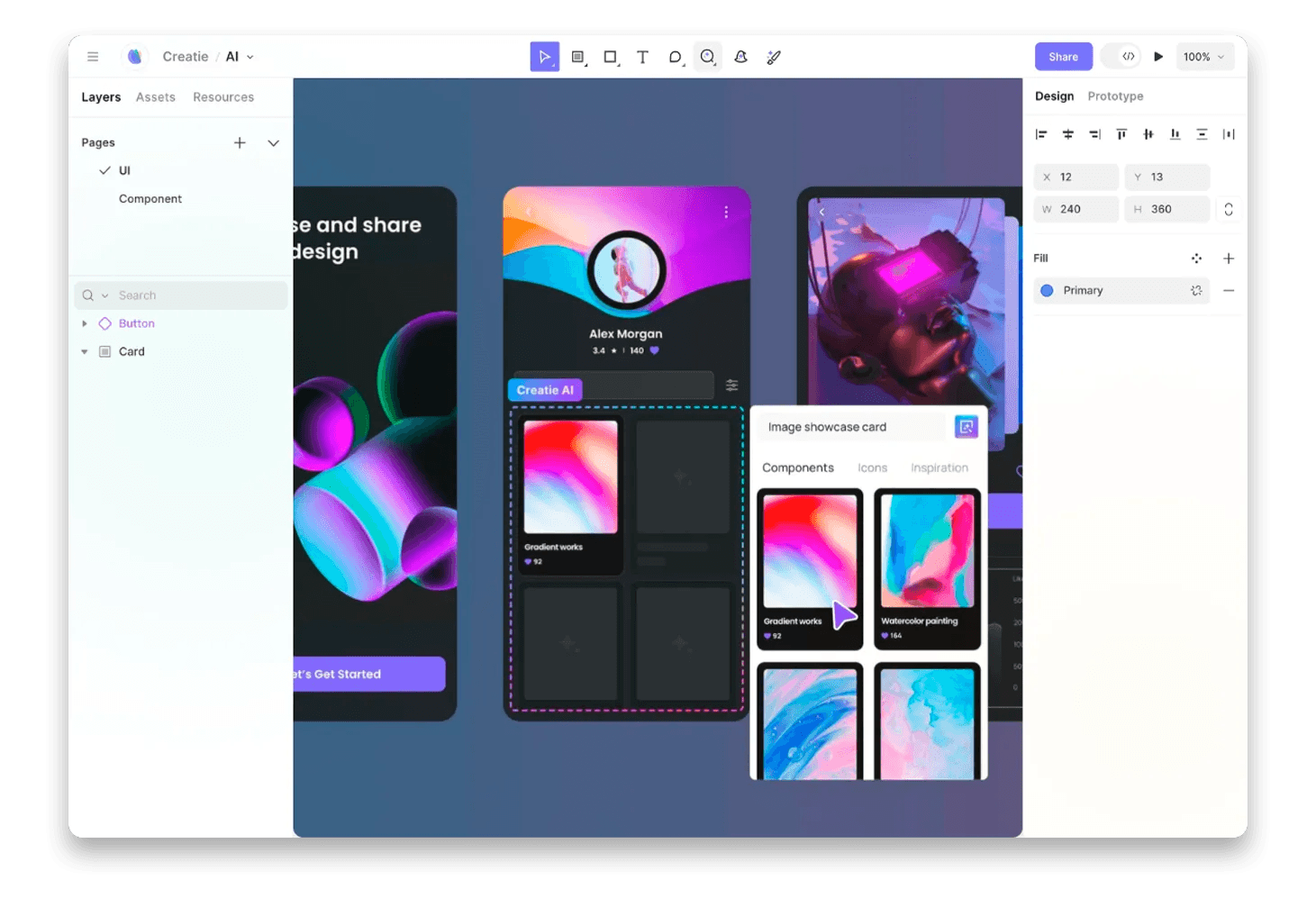Image resolution: width=1316 pixels, height=898 pixels.
Task: Collapse the Card layer
Action: coord(85,351)
